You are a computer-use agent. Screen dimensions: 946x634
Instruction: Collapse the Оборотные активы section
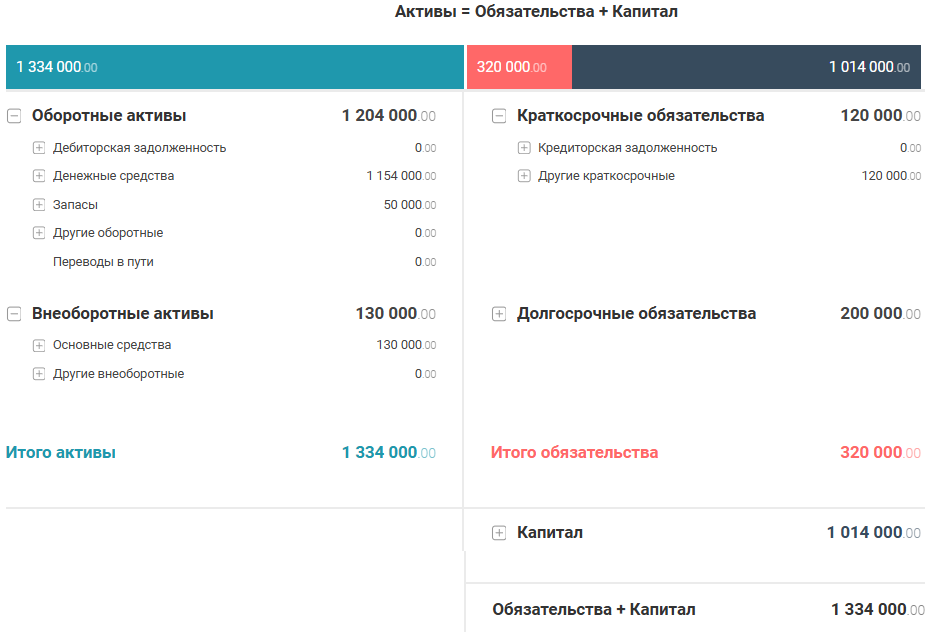pos(14,116)
